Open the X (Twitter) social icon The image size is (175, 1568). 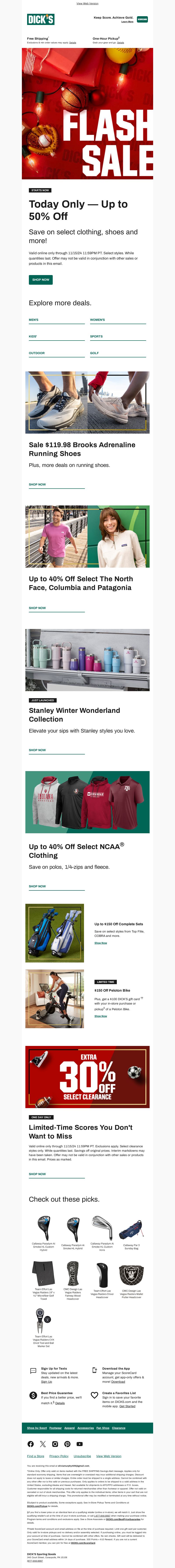coord(42,1444)
